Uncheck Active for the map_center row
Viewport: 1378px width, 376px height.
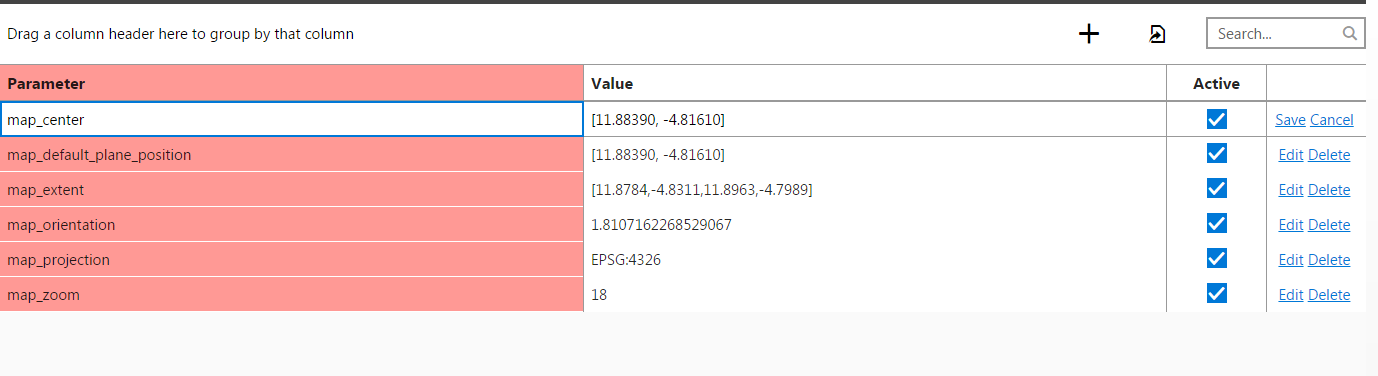coord(1217,120)
